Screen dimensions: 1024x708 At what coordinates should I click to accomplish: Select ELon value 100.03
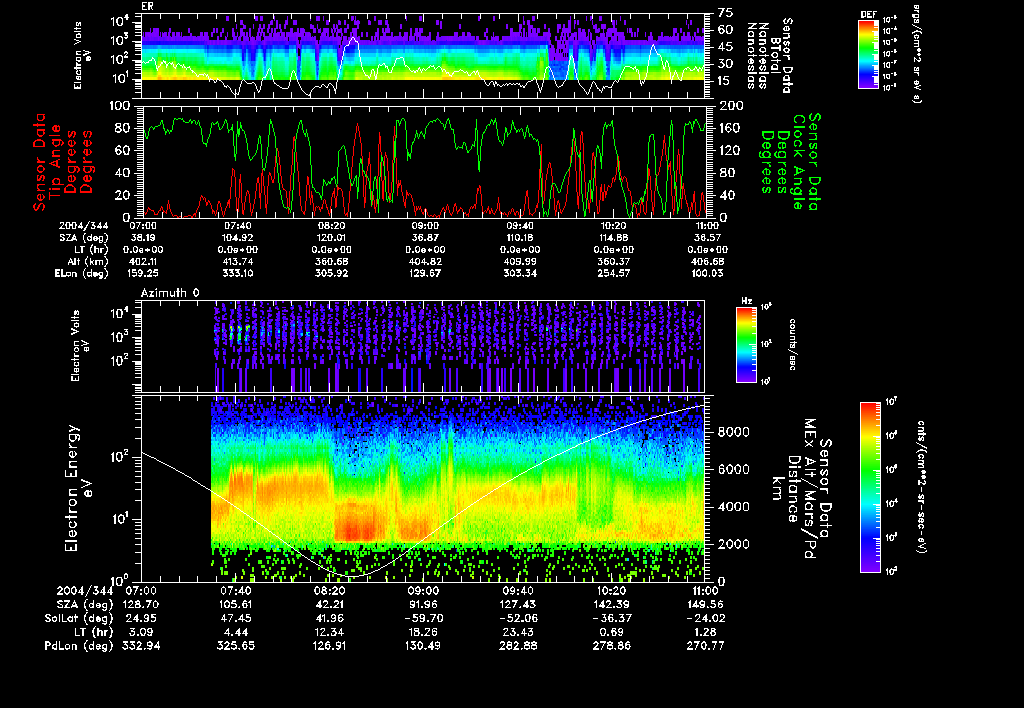707,274
